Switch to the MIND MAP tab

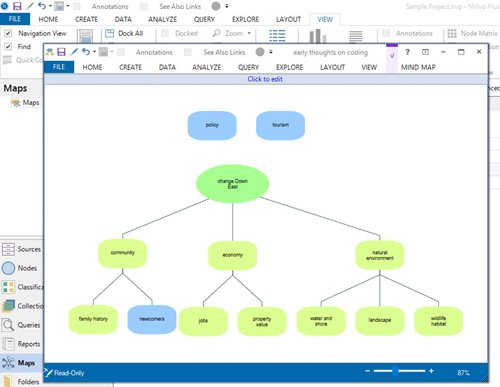(418, 67)
